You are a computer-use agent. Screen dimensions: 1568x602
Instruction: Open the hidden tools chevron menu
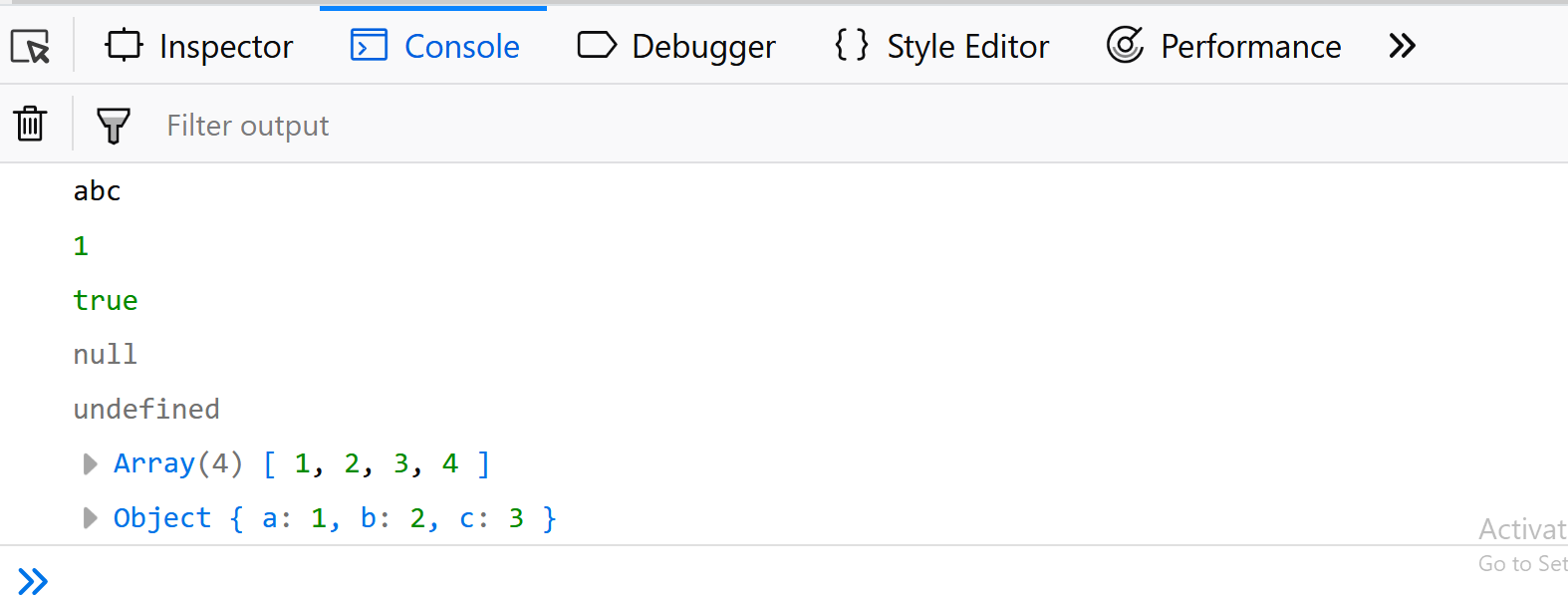[1403, 45]
